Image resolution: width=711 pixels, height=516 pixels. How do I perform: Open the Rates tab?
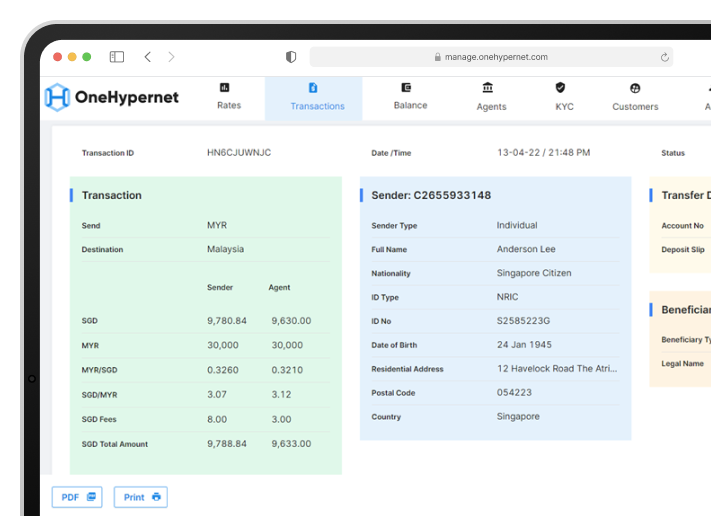point(229,105)
